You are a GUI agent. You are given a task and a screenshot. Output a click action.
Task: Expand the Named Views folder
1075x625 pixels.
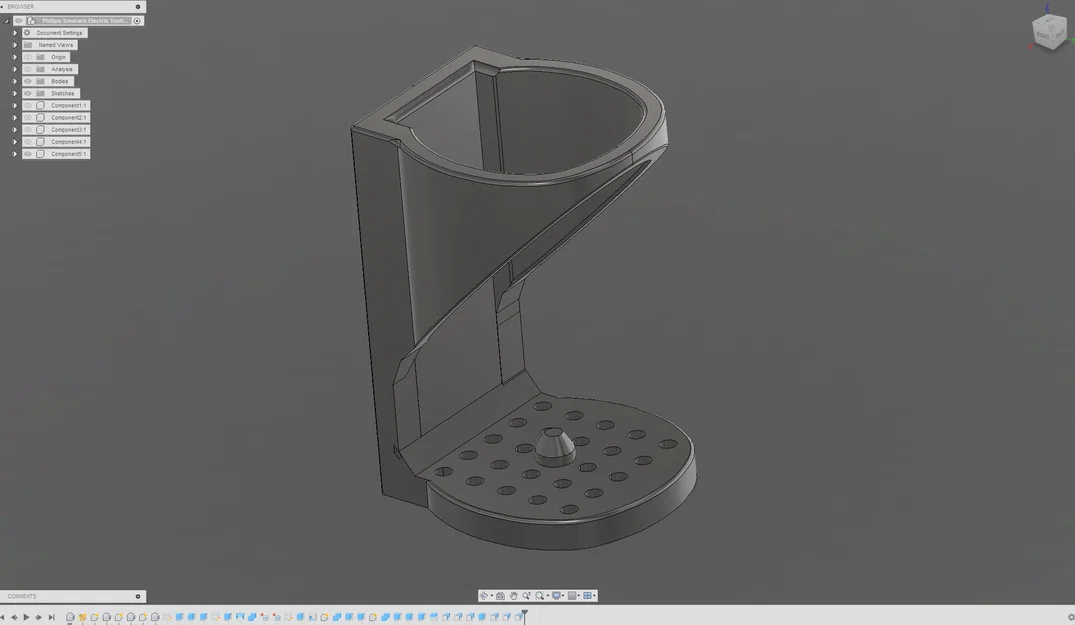[15, 45]
